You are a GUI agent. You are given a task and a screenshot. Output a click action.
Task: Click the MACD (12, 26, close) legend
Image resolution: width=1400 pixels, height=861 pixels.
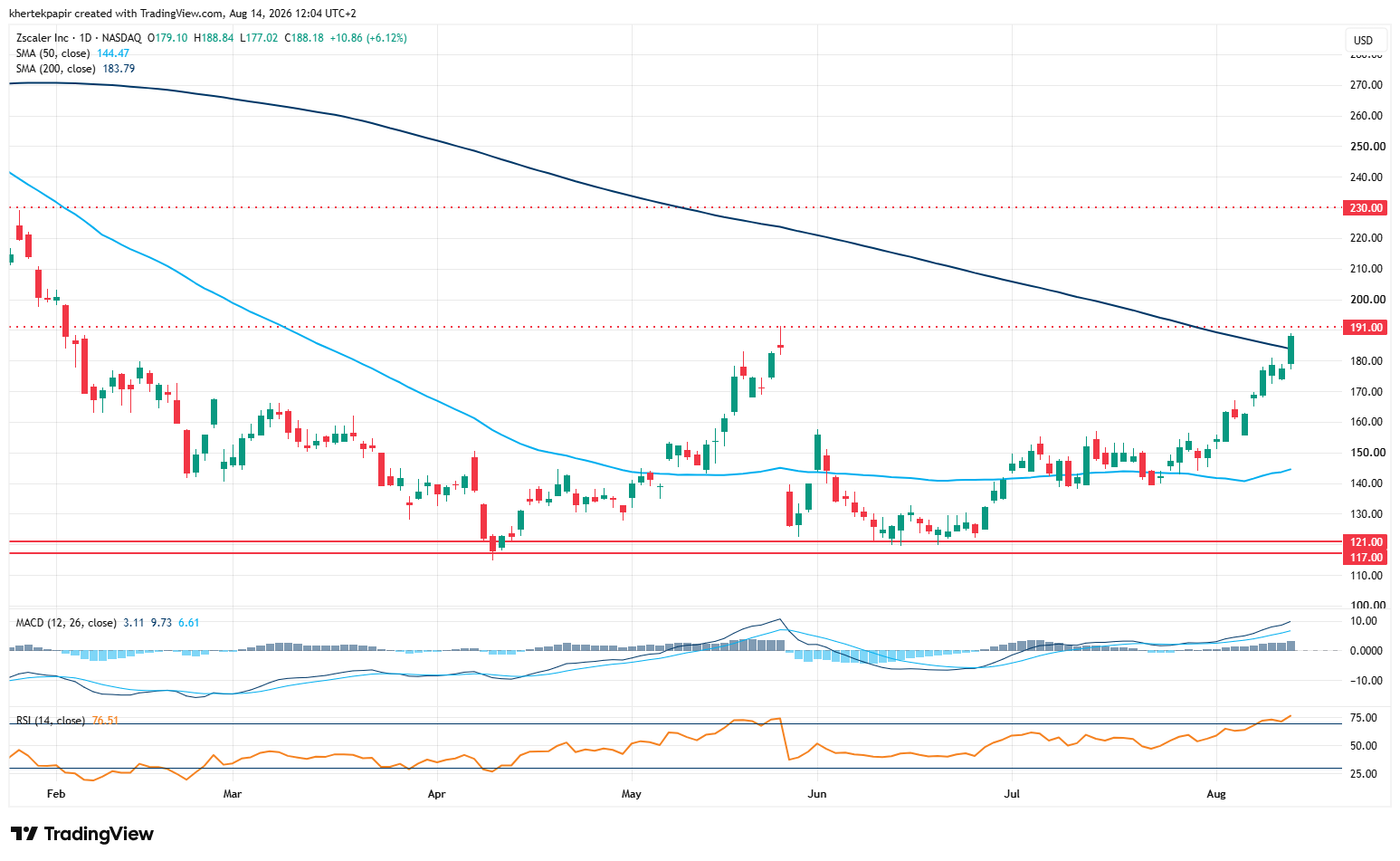66,623
